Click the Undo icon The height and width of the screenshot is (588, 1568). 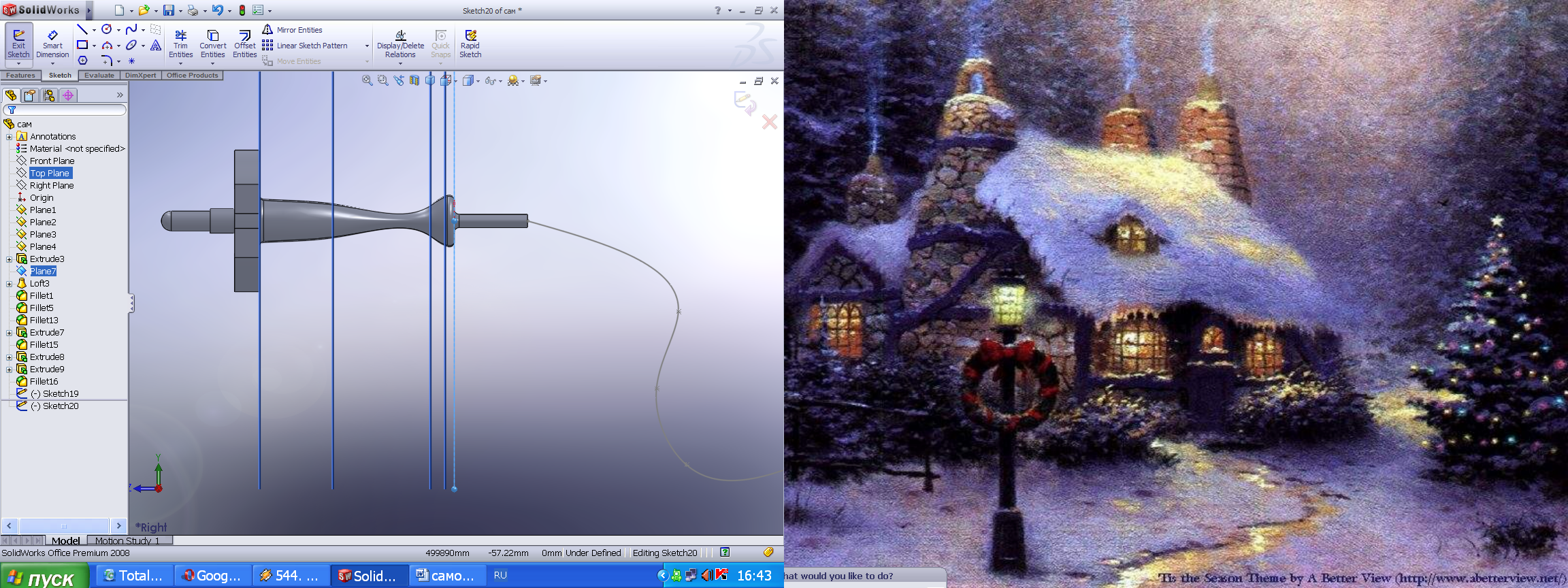click(x=217, y=10)
